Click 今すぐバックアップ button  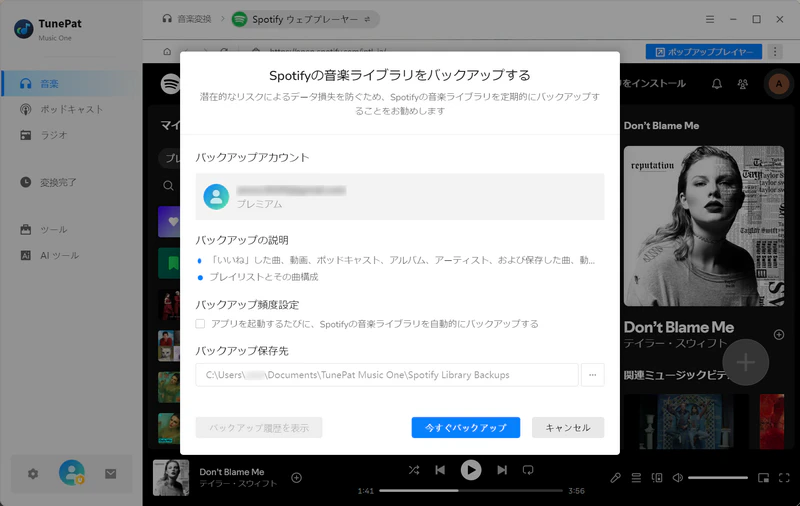pos(466,427)
